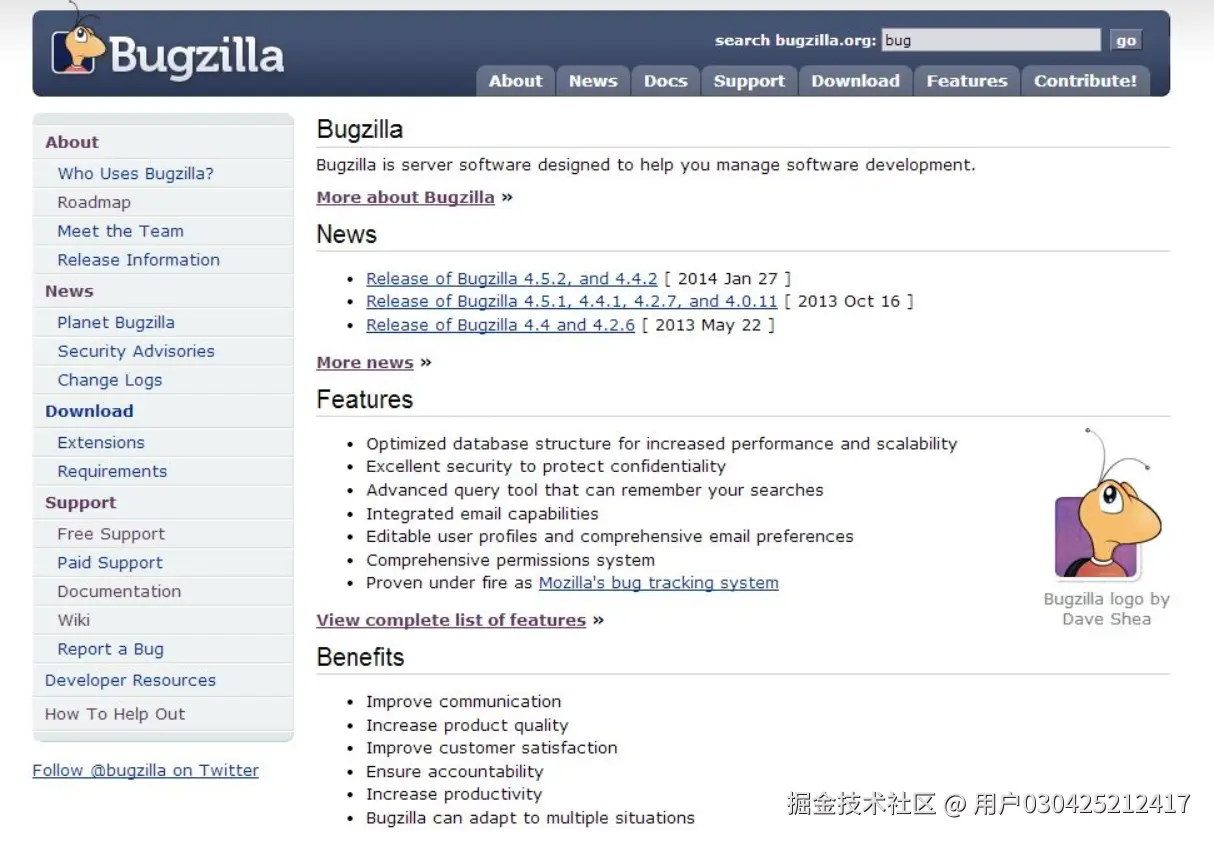Click 'Comprehensive permissions system' text
The width and height of the screenshot is (1214, 841).
(511, 560)
